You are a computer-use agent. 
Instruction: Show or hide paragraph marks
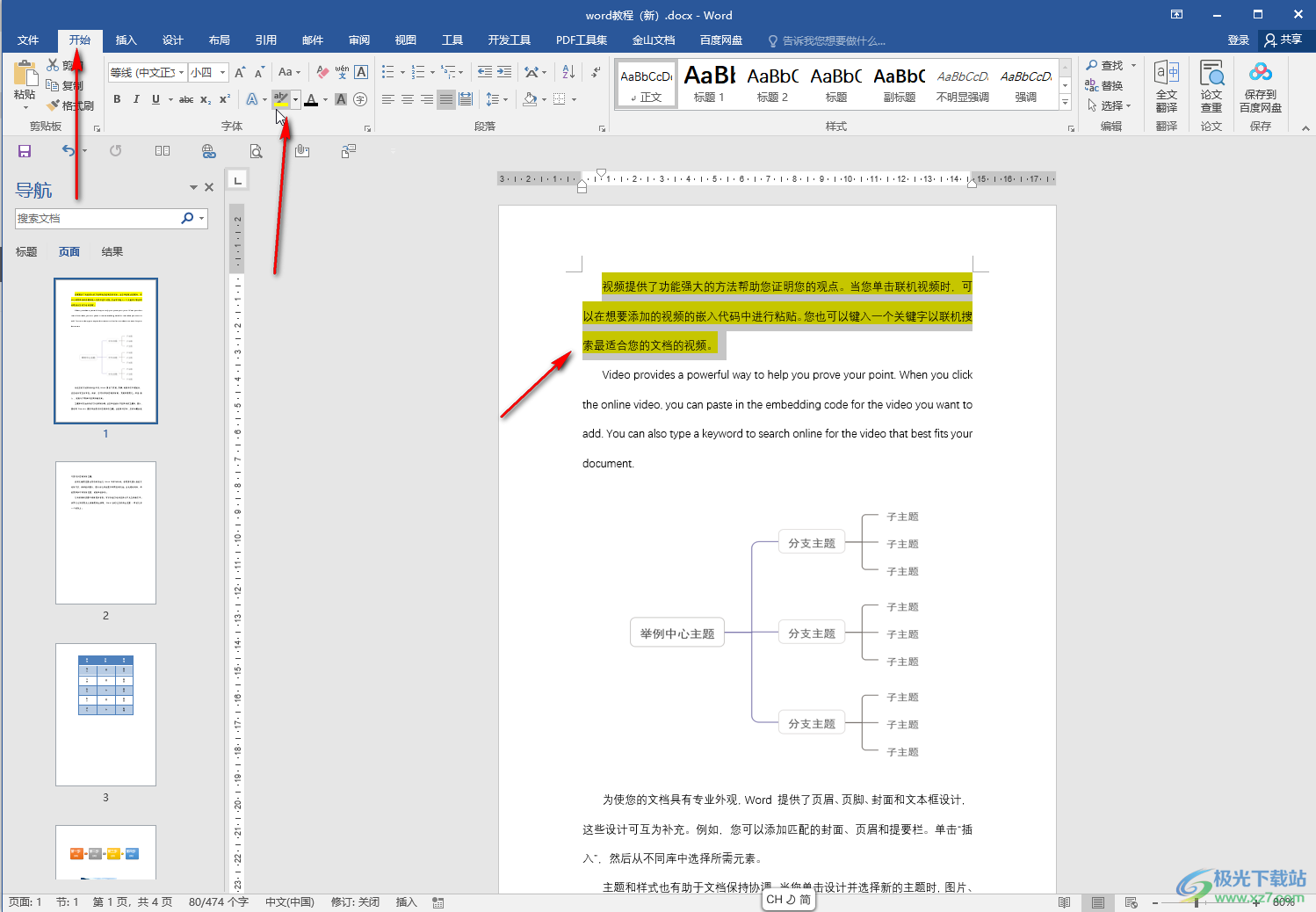(x=596, y=72)
